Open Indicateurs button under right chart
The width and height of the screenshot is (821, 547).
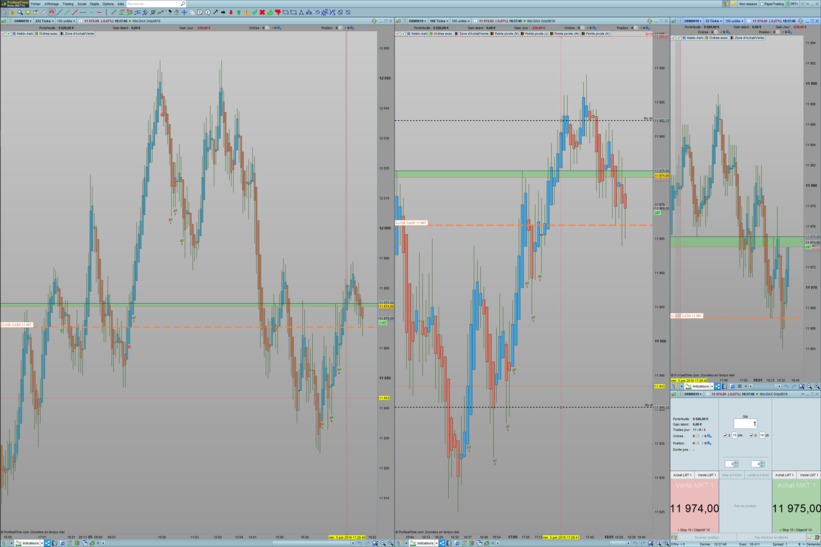(x=699, y=386)
